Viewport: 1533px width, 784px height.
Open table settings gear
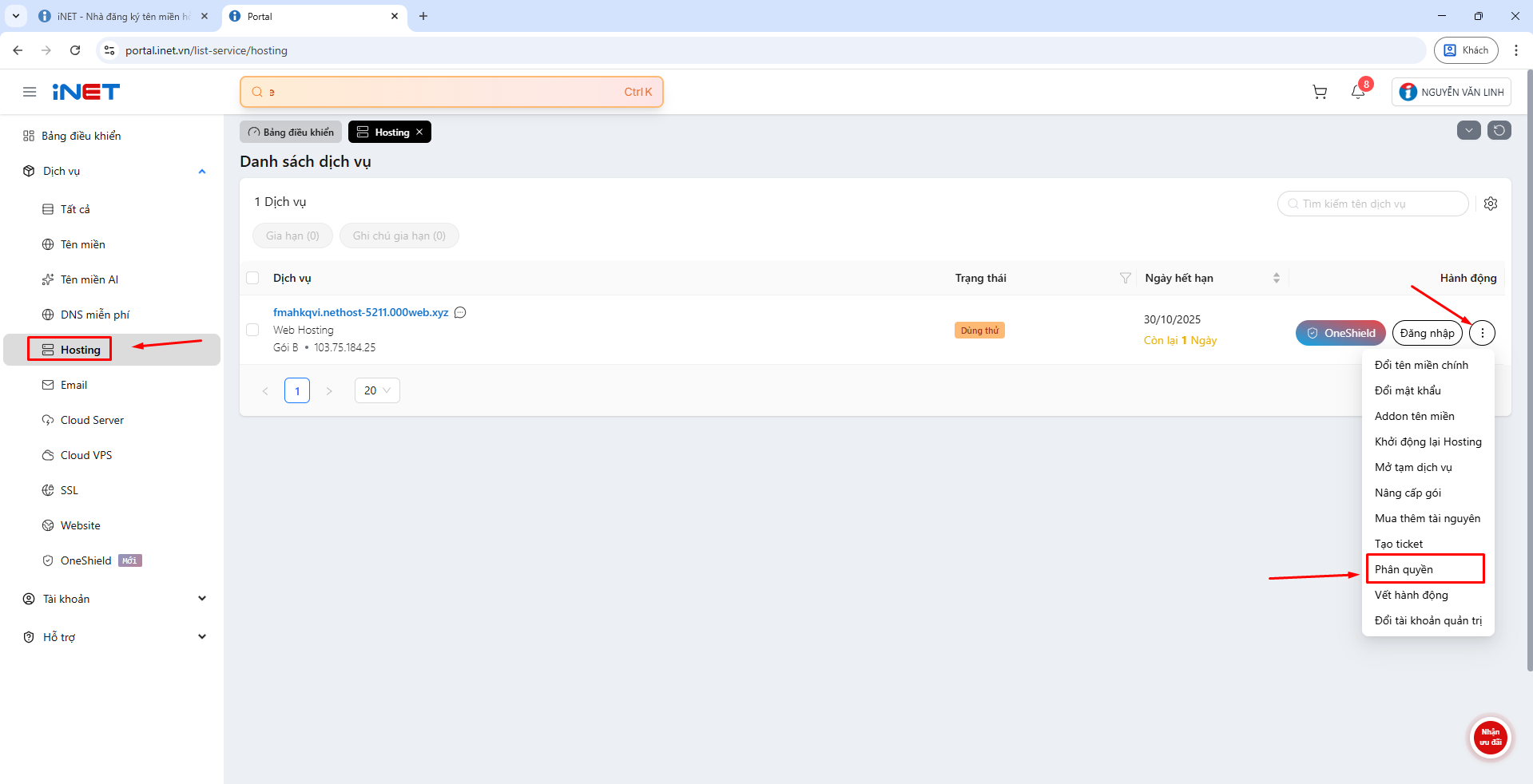click(1491, 204)
